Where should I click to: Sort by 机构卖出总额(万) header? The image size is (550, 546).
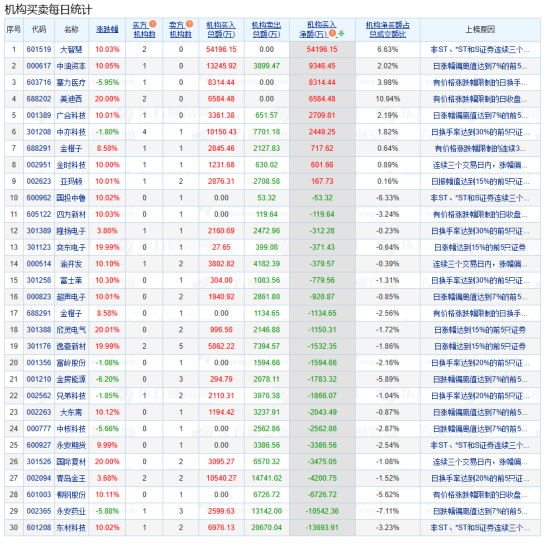(266, 29)
